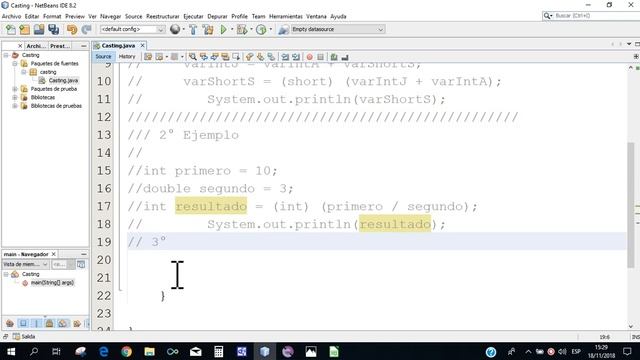Click the globe browser icon in toolbar

point(175,29)
